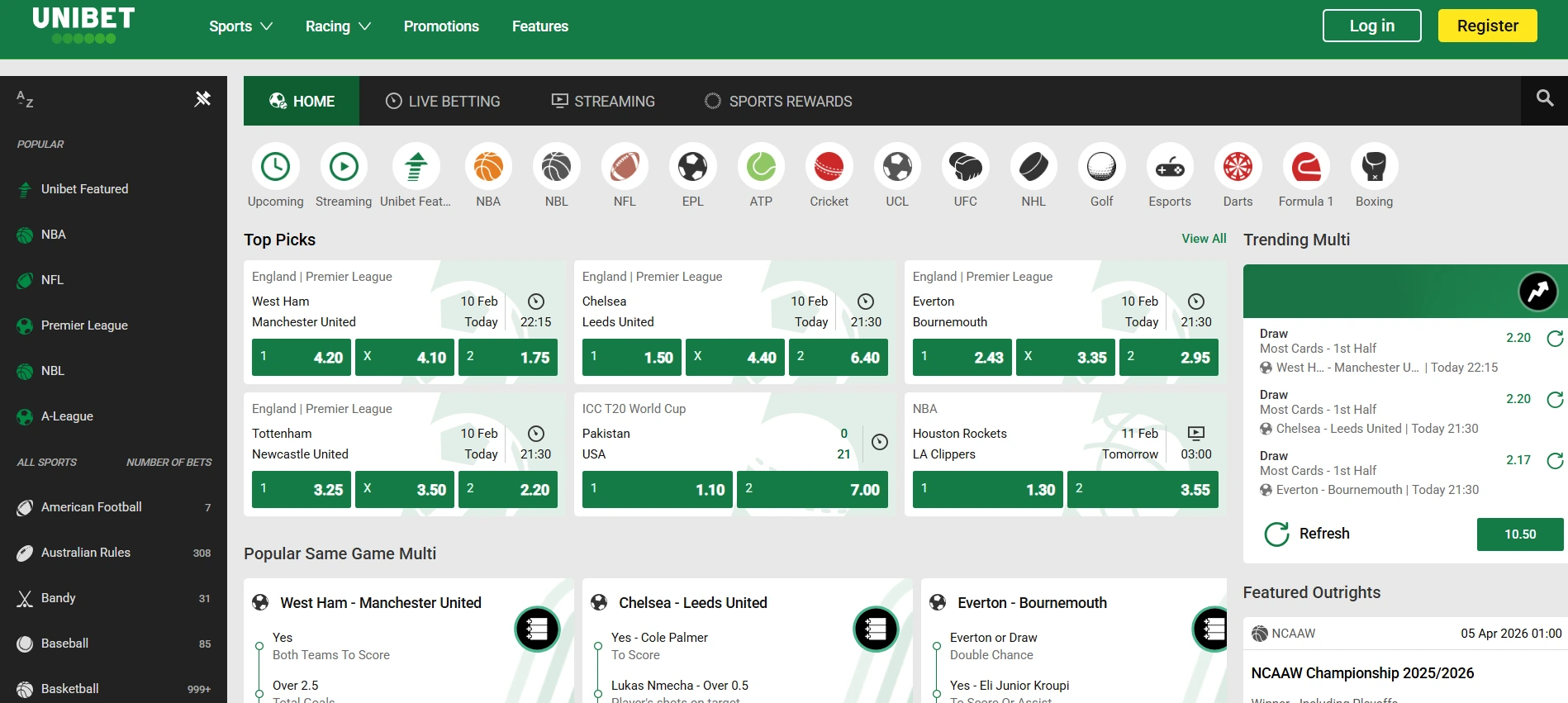Switch to the LIVE BETTING tab
The image size is (1568, 703).
443,101
